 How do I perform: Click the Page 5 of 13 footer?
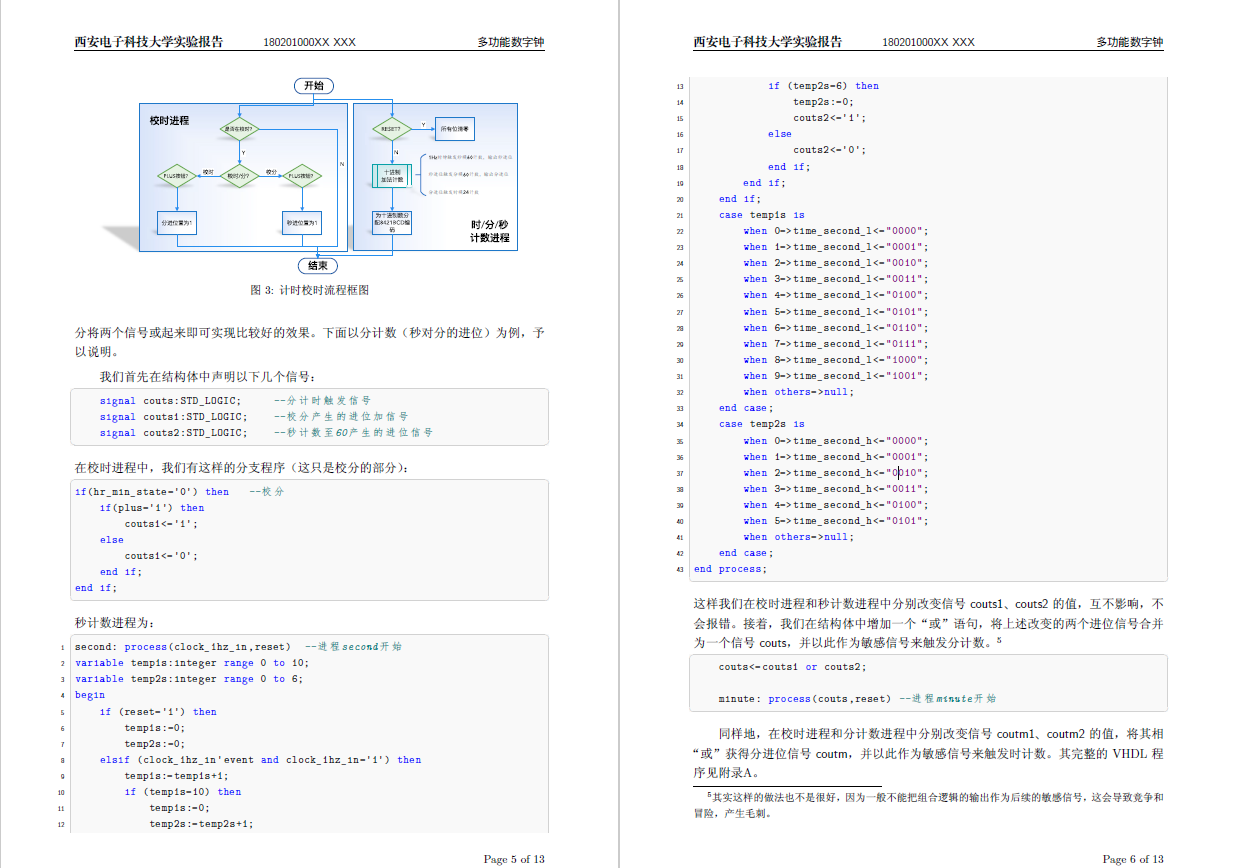[x=514, y=859]
